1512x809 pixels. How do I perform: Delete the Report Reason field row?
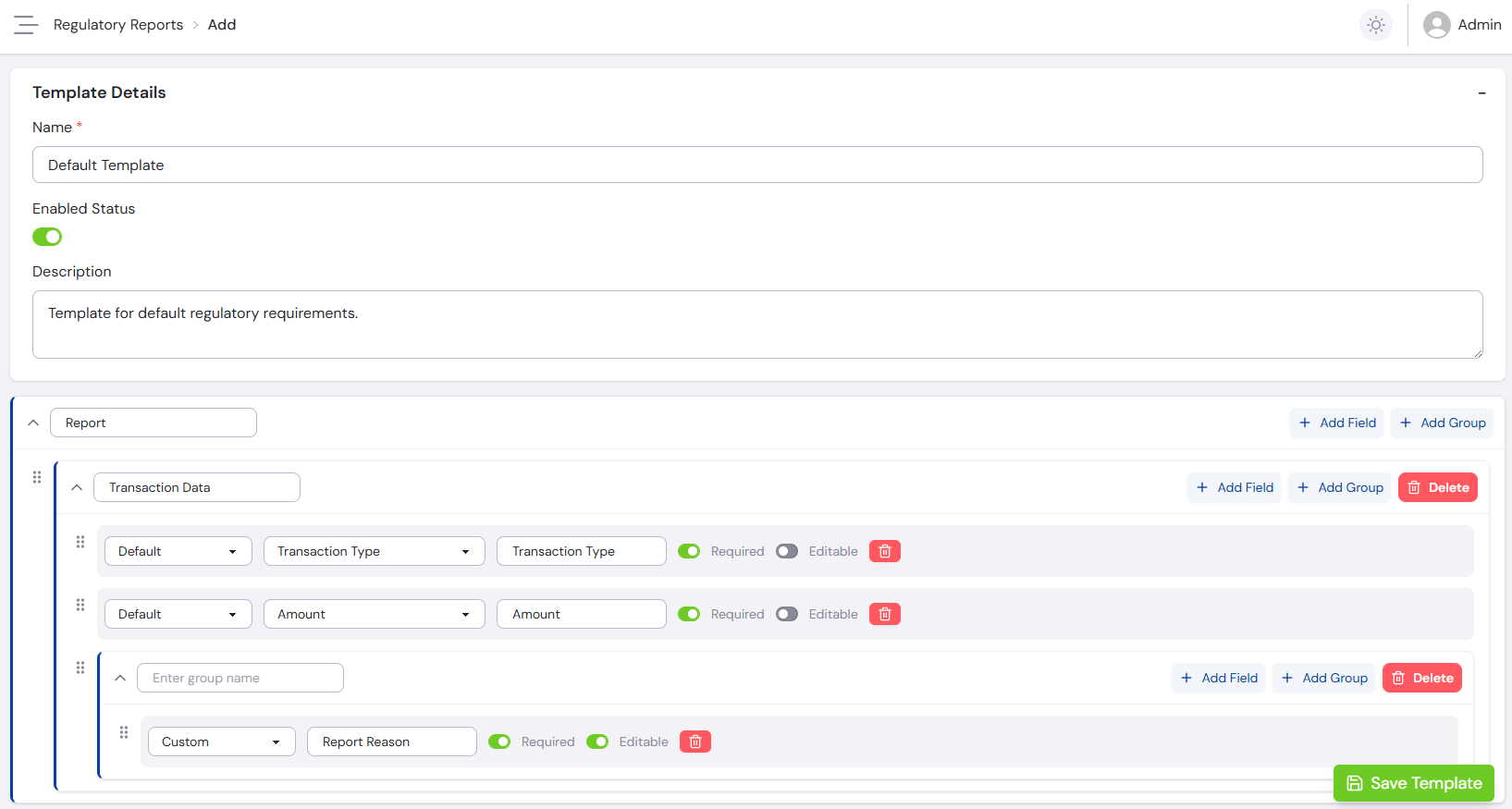(695, 742)
